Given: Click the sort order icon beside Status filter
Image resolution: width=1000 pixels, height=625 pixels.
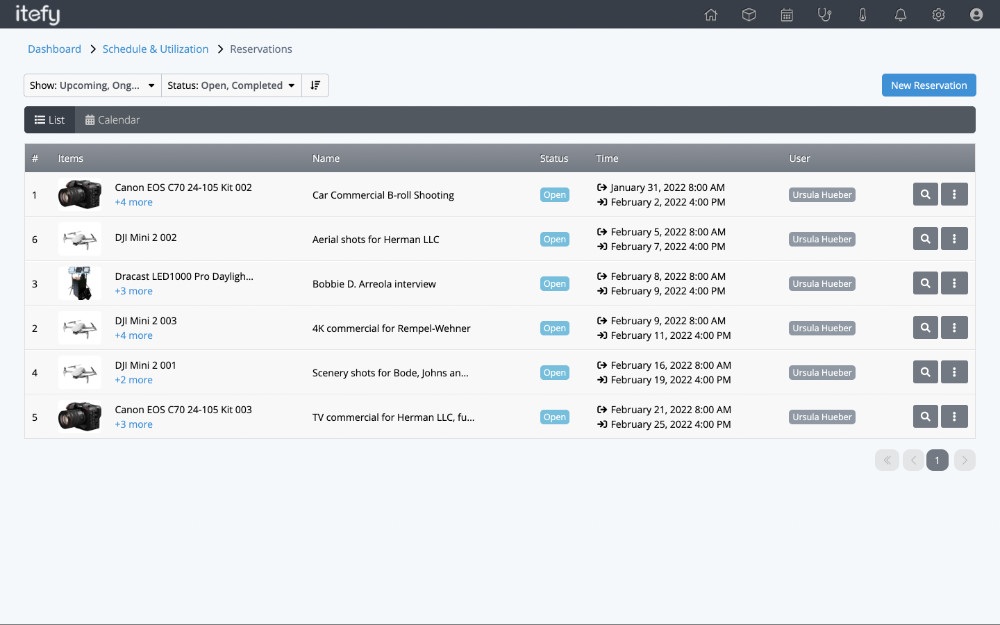Looking at the screenshot, I should click(315, 85).
